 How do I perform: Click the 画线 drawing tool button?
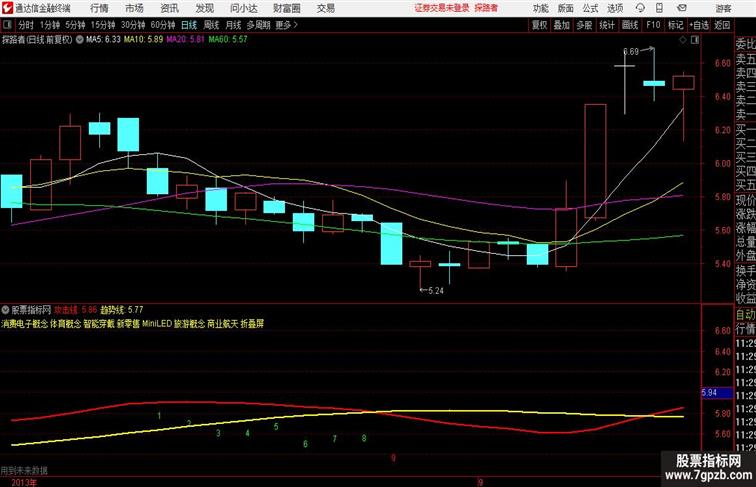(x=630, y=25)
